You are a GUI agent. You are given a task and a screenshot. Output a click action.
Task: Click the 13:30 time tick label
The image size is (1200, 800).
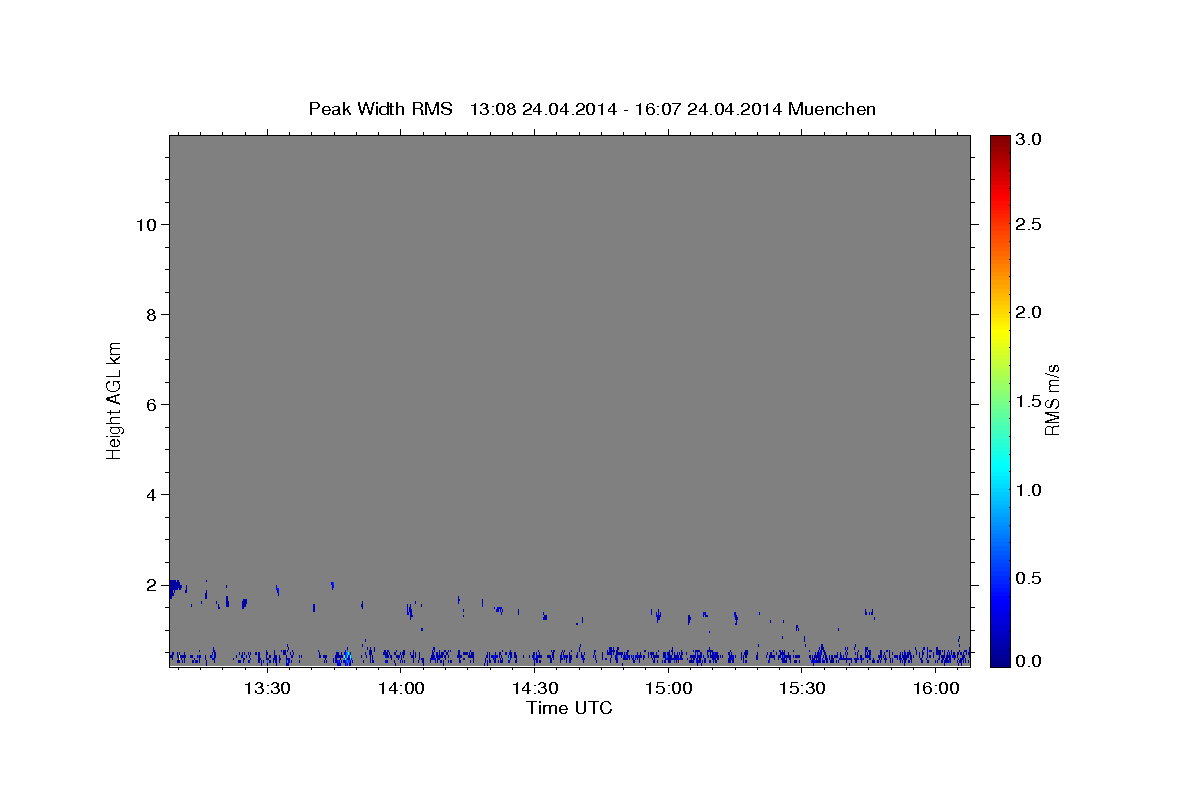[x=268, y=689]
